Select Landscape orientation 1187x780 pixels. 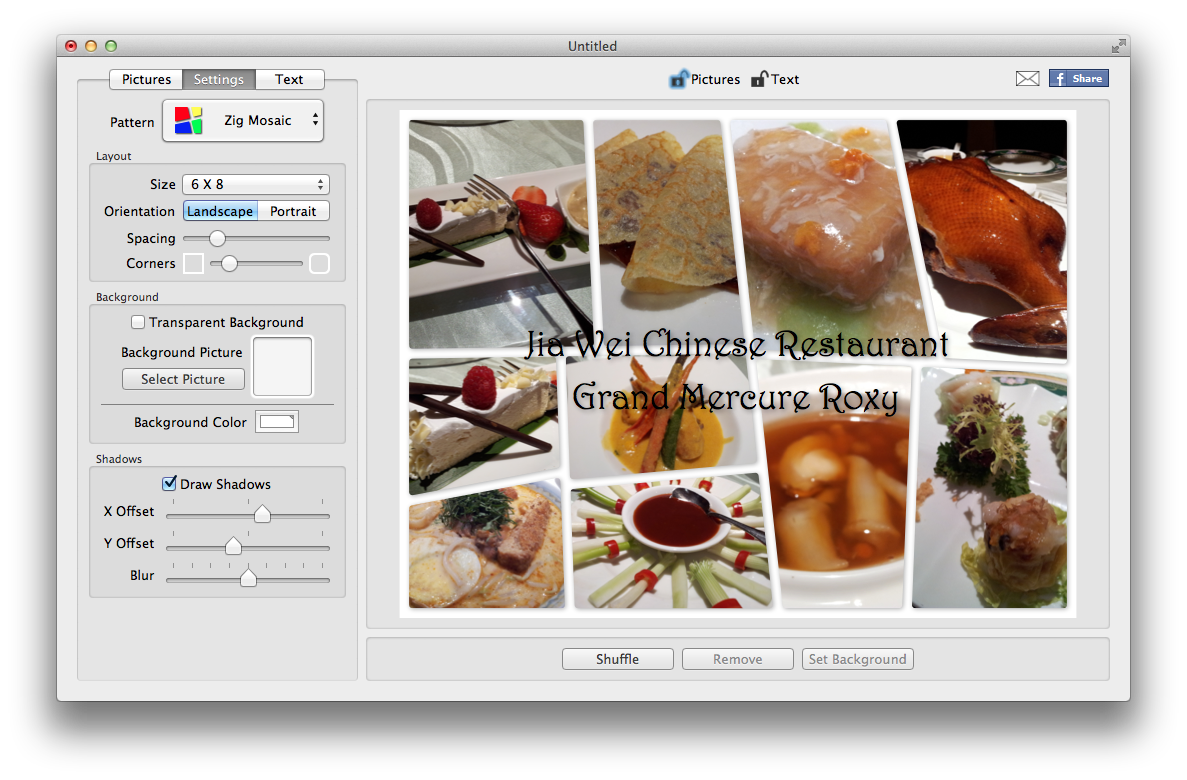point(220,211)
